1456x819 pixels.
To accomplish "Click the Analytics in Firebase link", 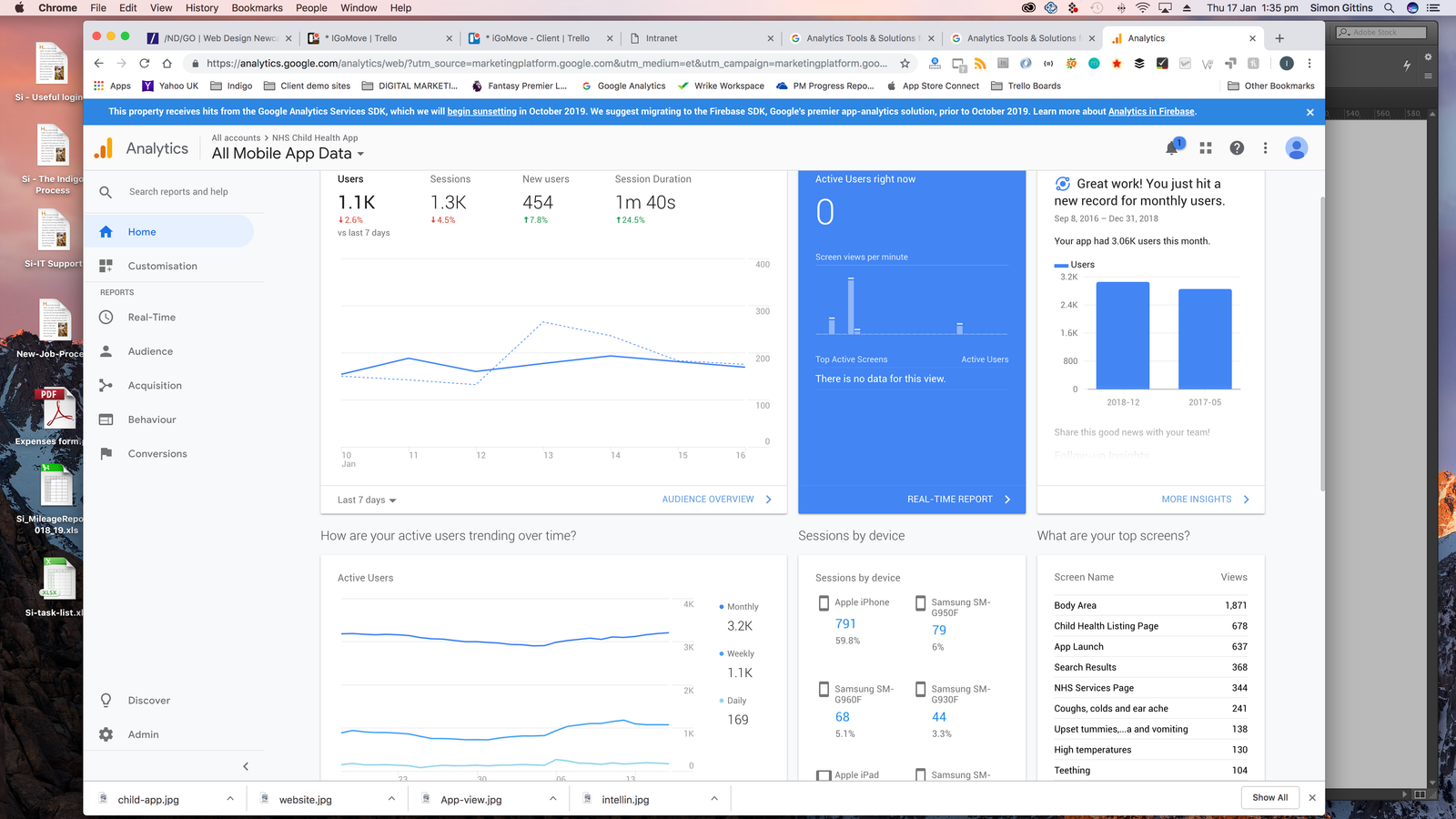I will coord(1151,112).
